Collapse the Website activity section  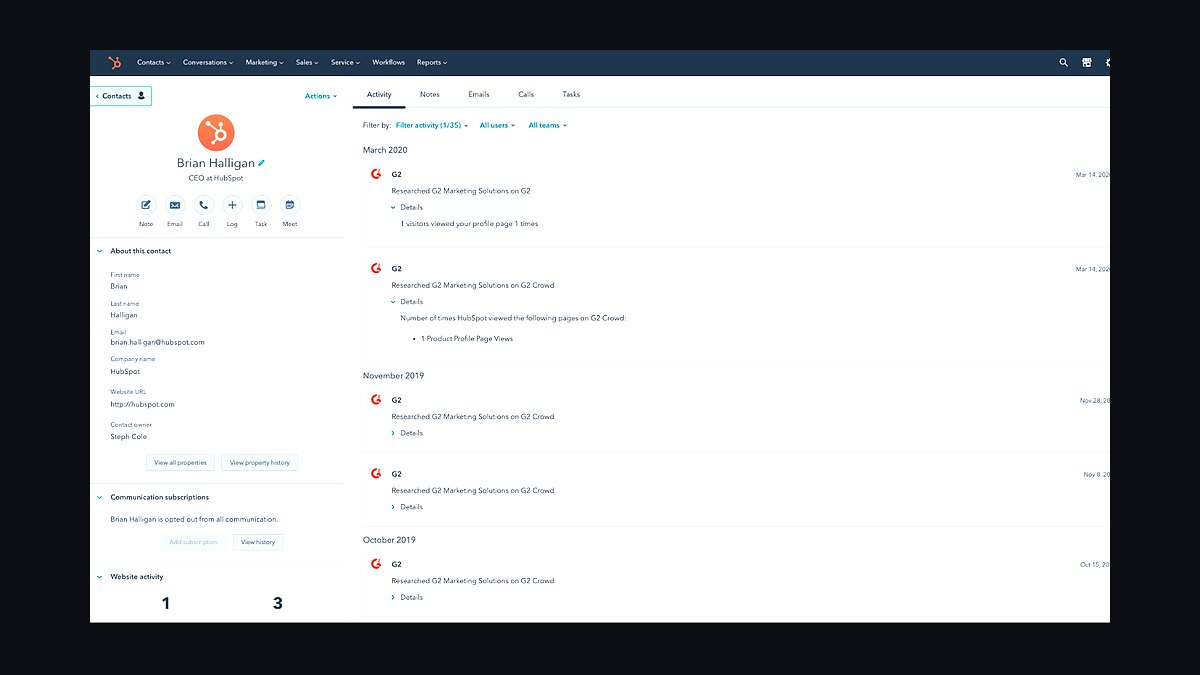(99, 577)
